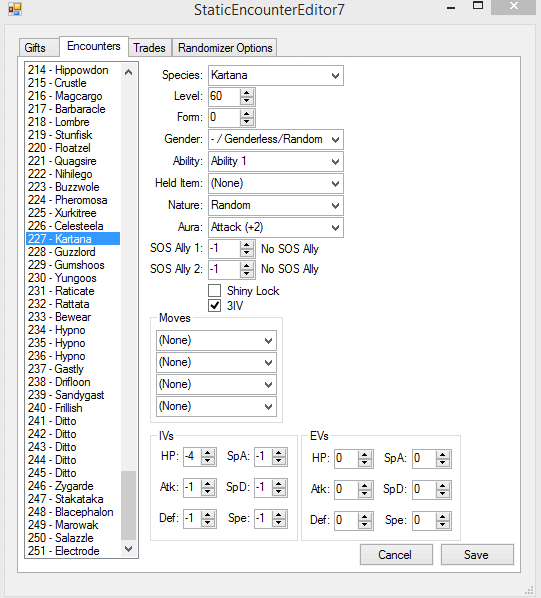Decrease Level with the down arrow
Screen dimensions: 541x598
click(247, 101)
